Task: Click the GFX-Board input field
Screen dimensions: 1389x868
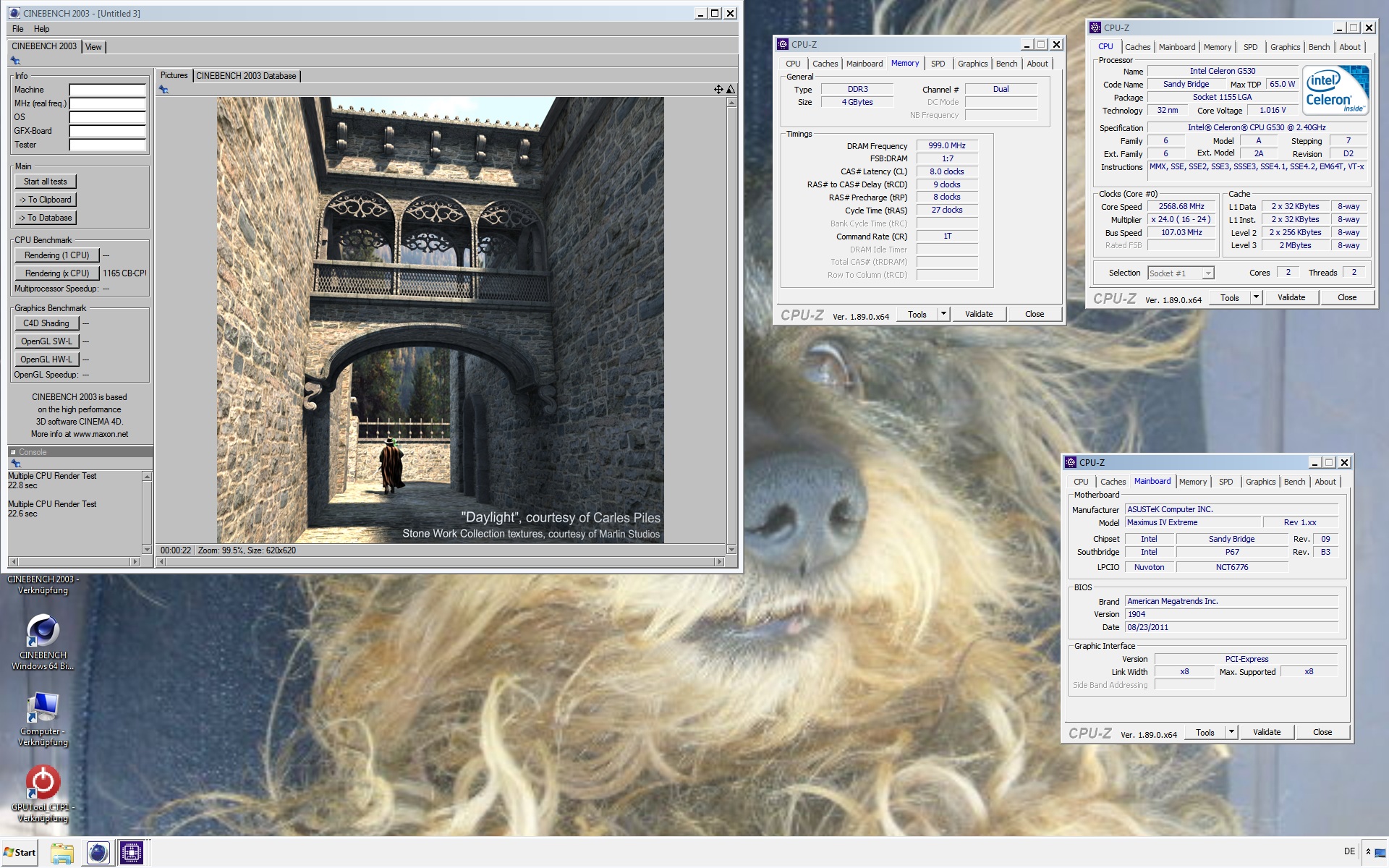Action: [x=107, y=131]
